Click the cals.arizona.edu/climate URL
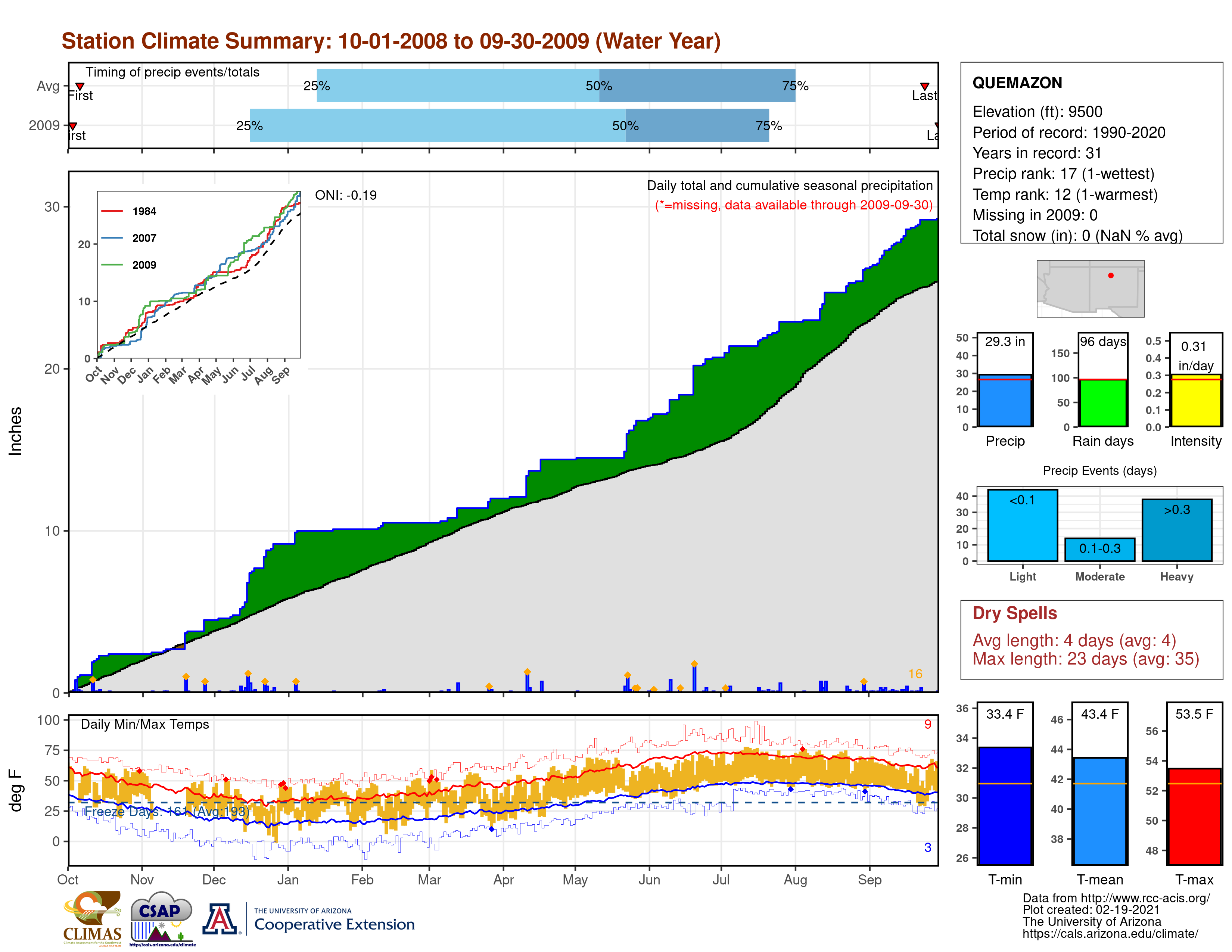Screen dimensions: 1232x952 pos(1110,933)
